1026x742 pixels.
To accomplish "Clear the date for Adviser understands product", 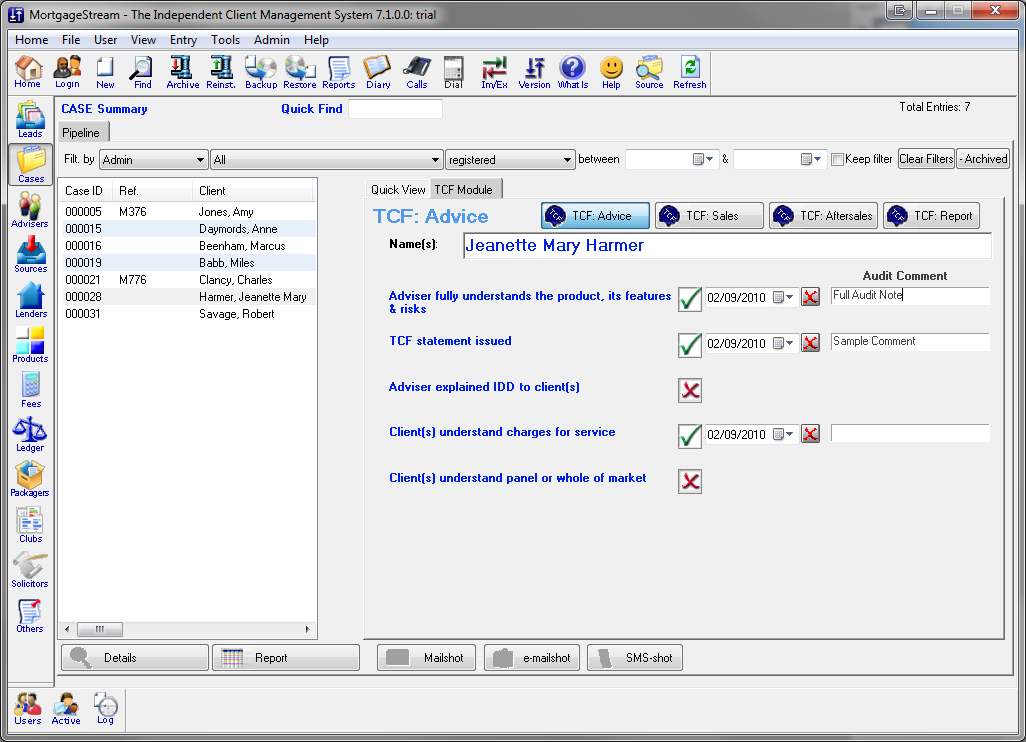I will [811, 297].
